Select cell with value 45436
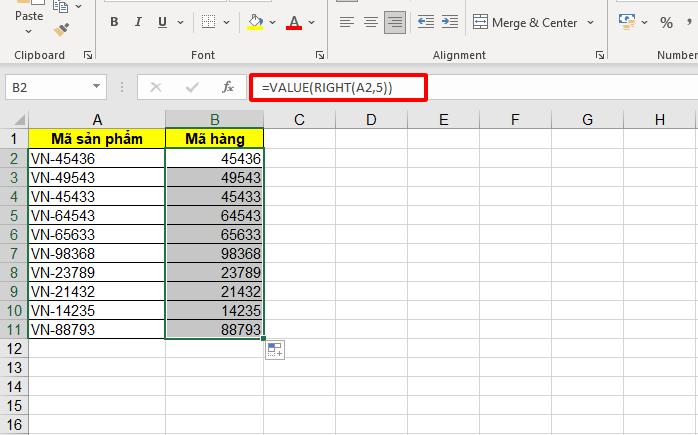This screenshot has height=435, width=698. (215, 158)
